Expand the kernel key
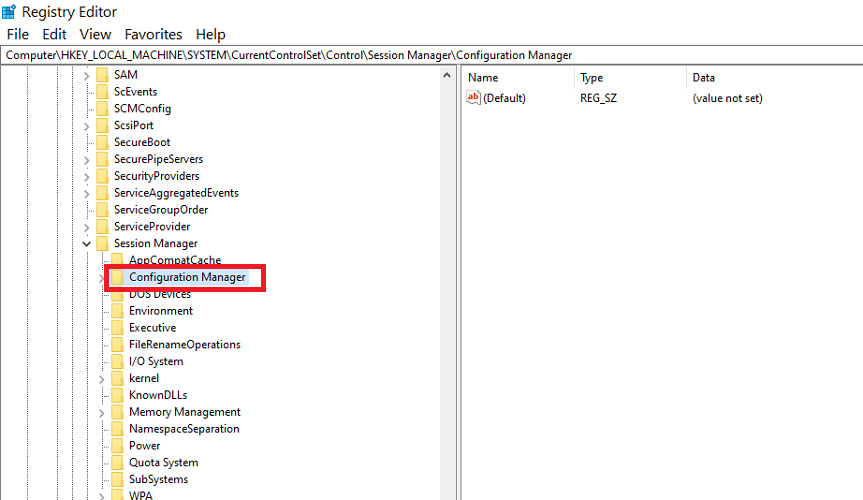 coord(101,379)
